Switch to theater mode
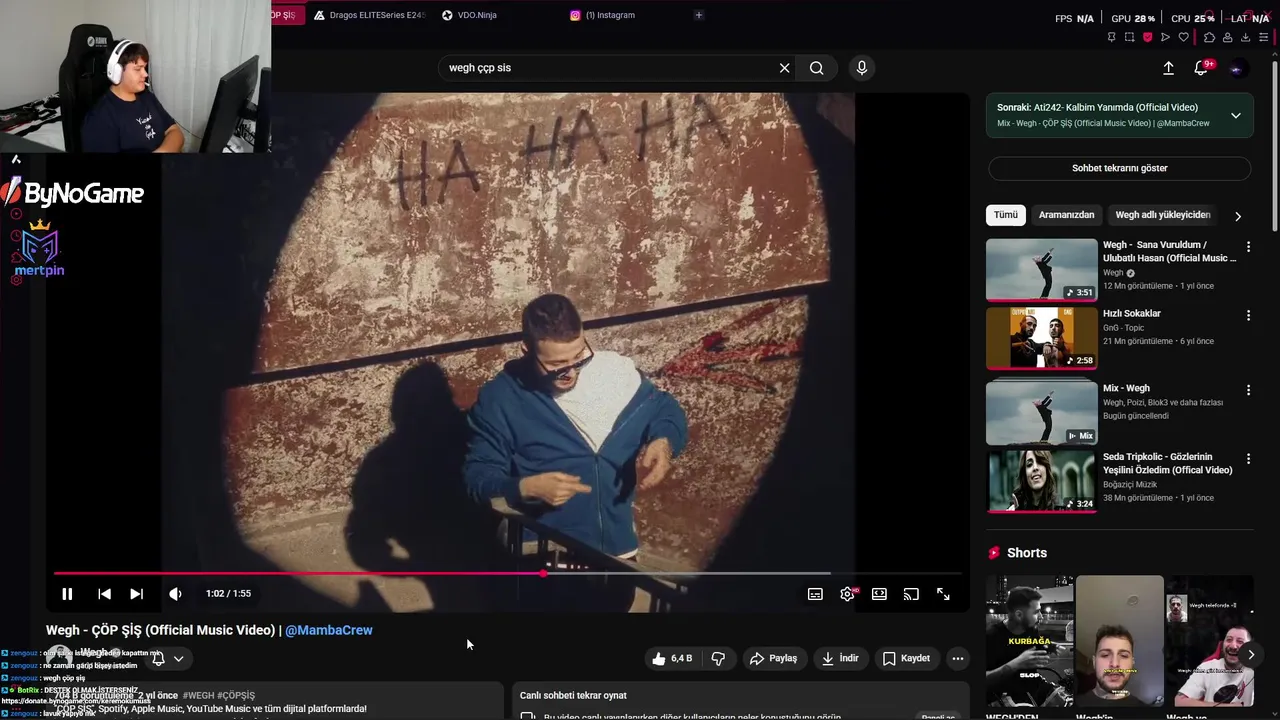 pyautogui.click(x=879, y=594)
